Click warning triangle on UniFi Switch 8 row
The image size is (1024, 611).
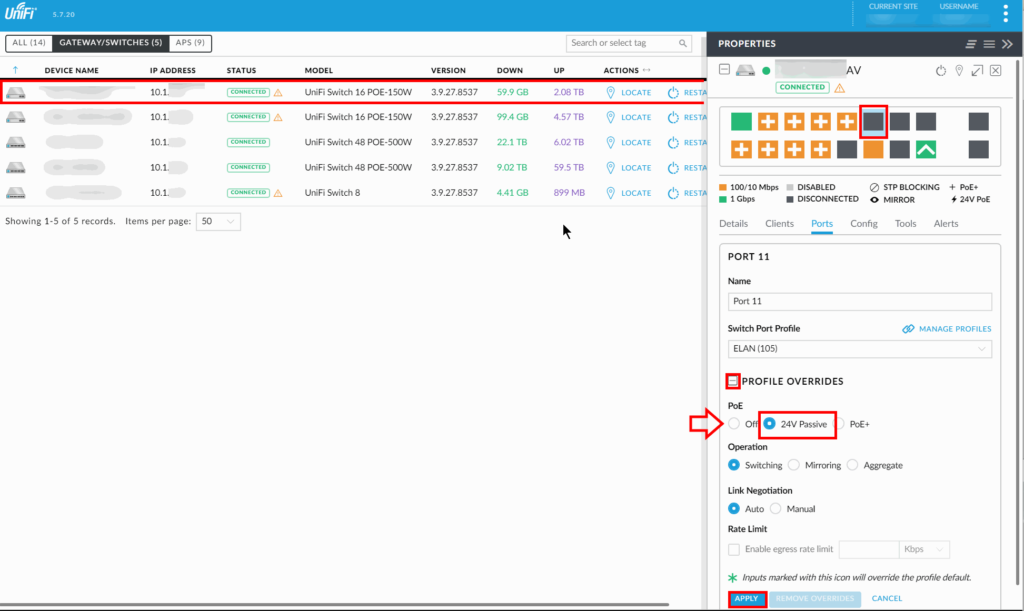click(x=278, y=193)
